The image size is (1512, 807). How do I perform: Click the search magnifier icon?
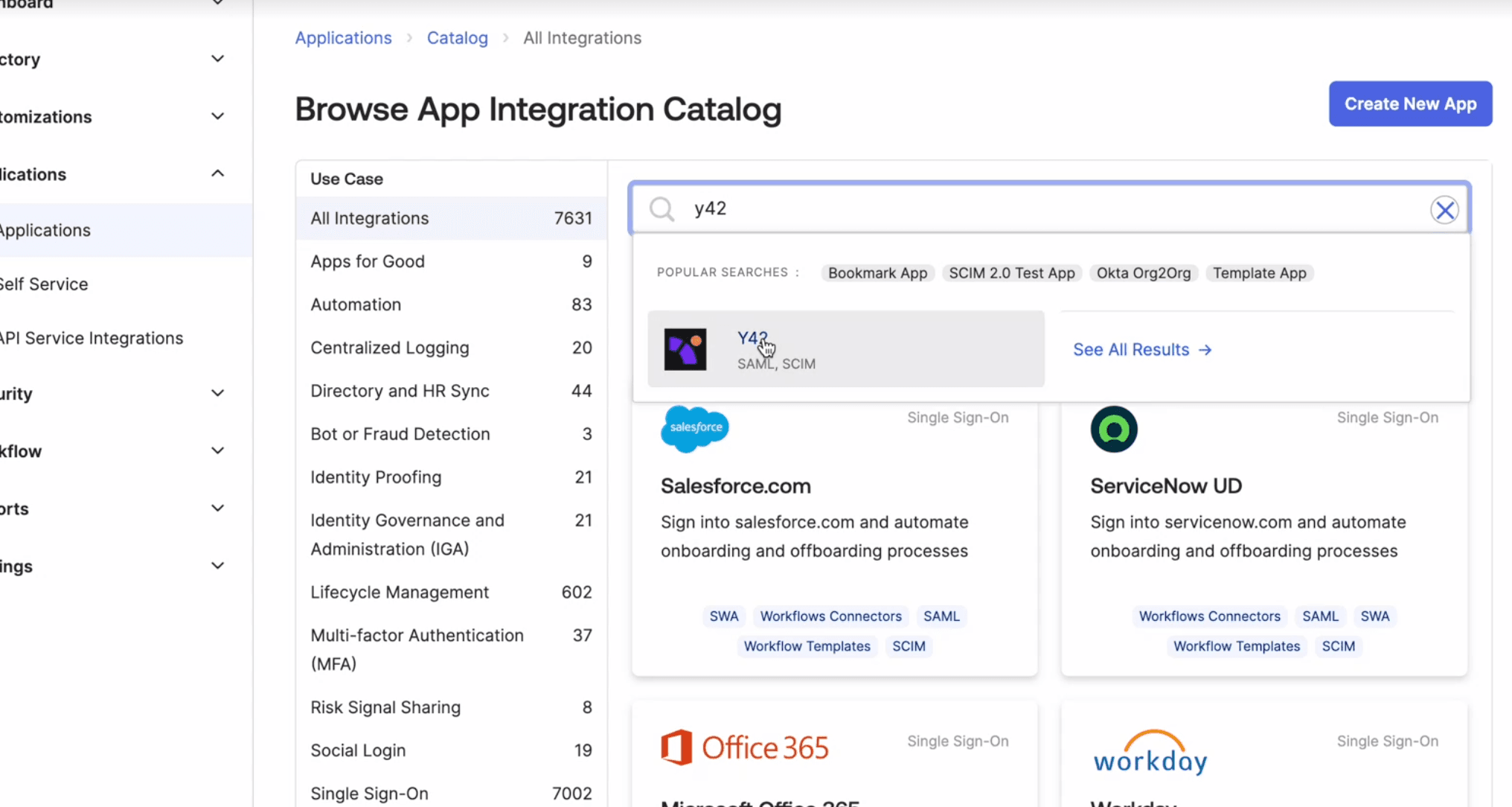point(661,209)
